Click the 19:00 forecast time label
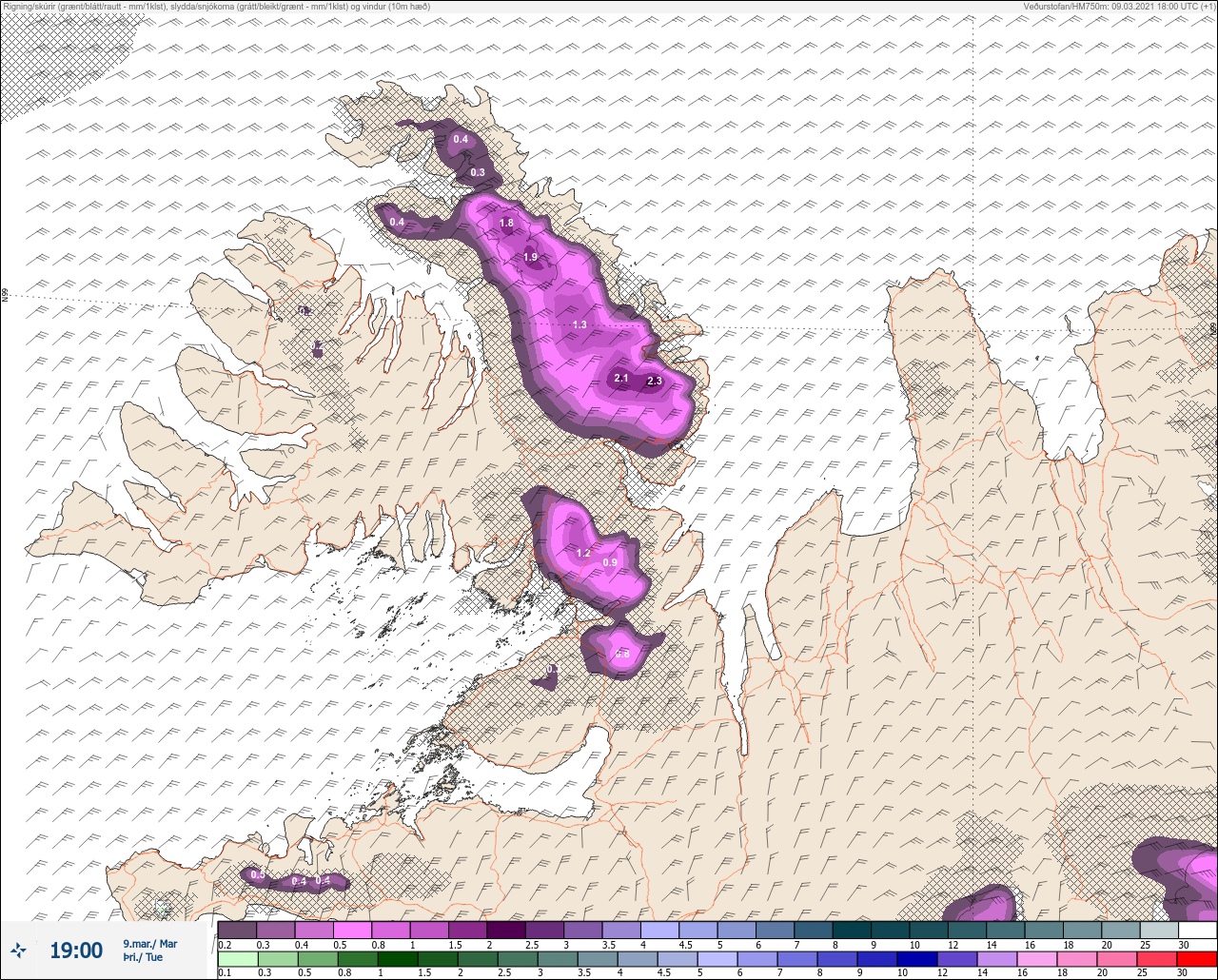 pos(76,951)
